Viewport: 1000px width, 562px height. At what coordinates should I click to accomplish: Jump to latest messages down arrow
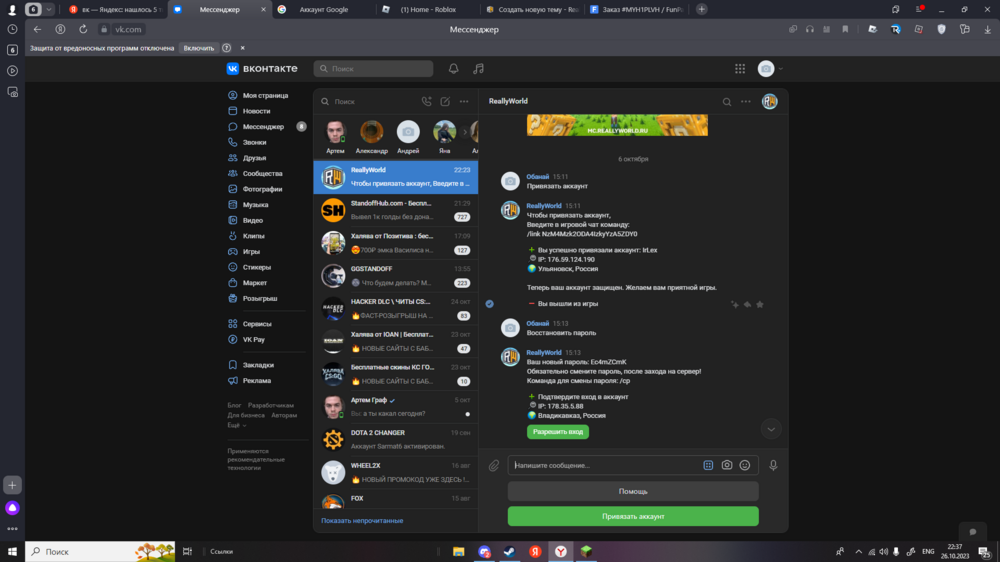(771, 429)
